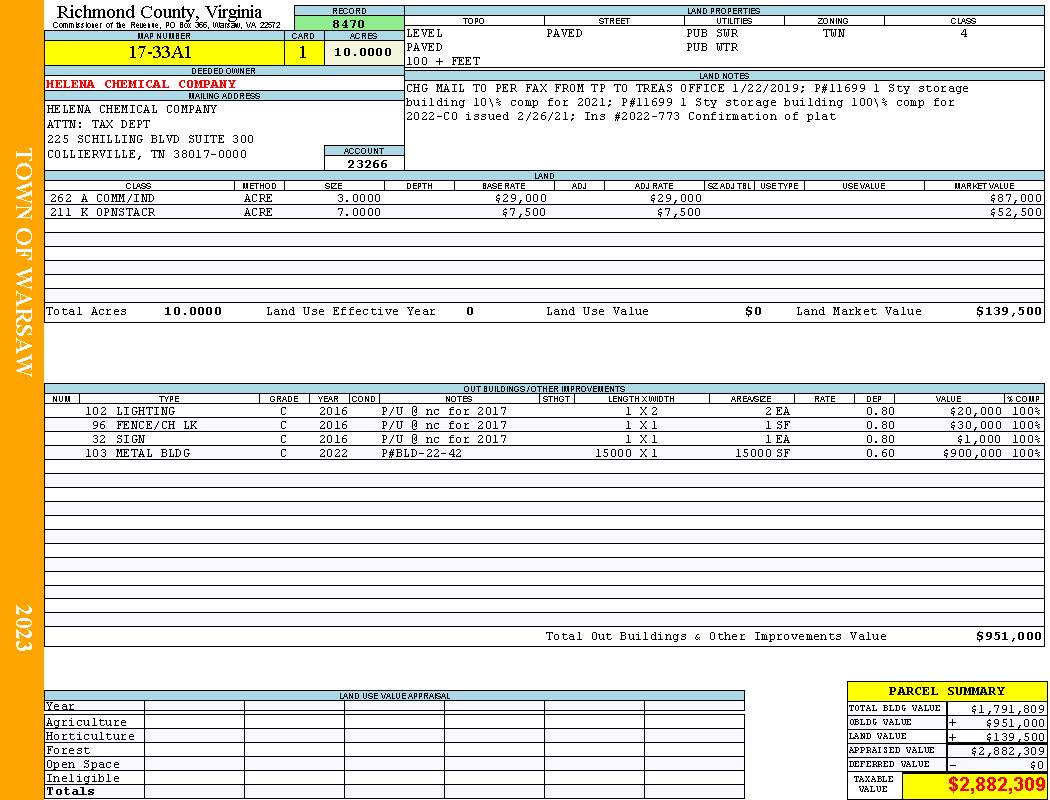The image size is (1050, 800).
Task: Click base rate $29,000
Action: pos(521,198)
